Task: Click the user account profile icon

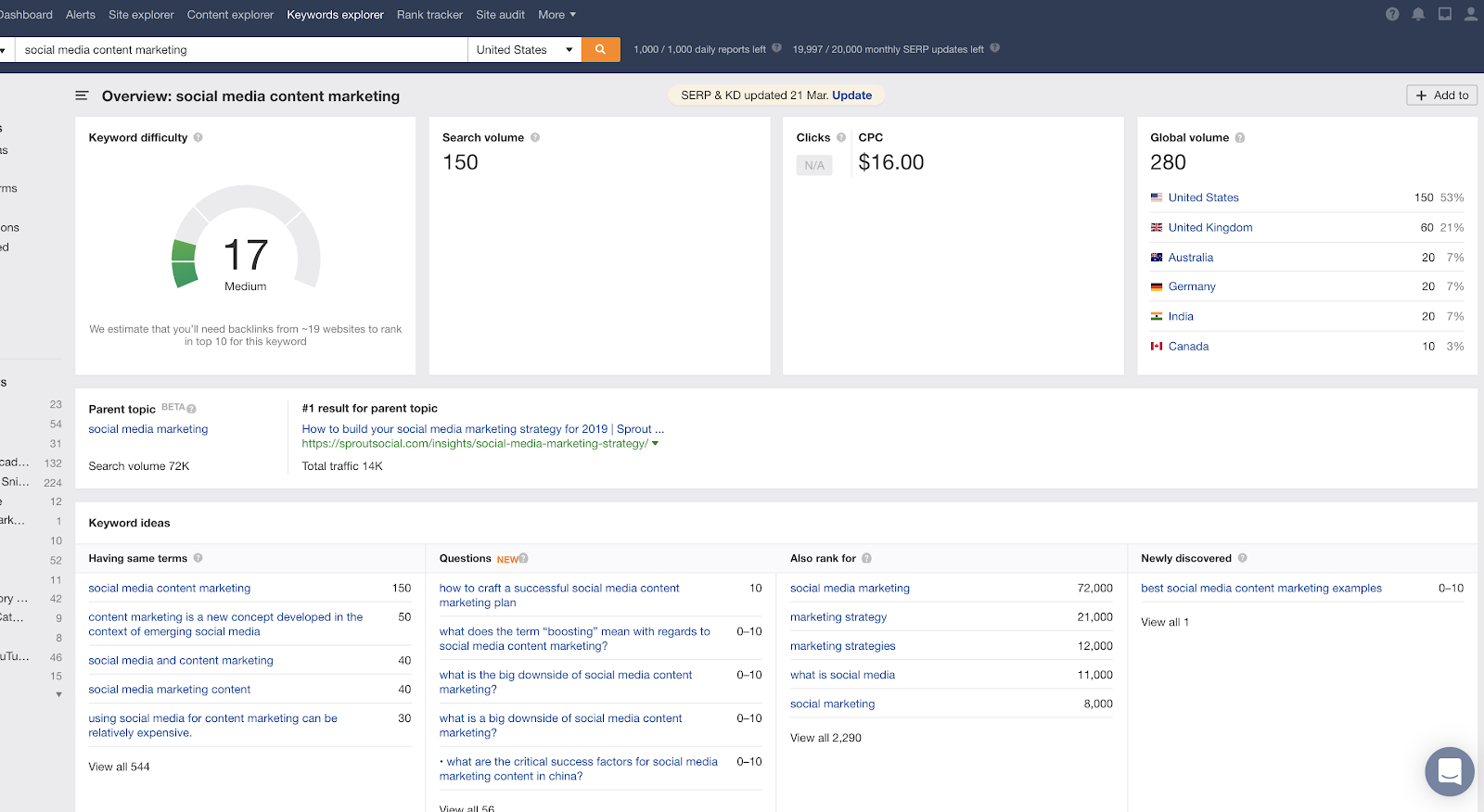Action: (1471, 14)
